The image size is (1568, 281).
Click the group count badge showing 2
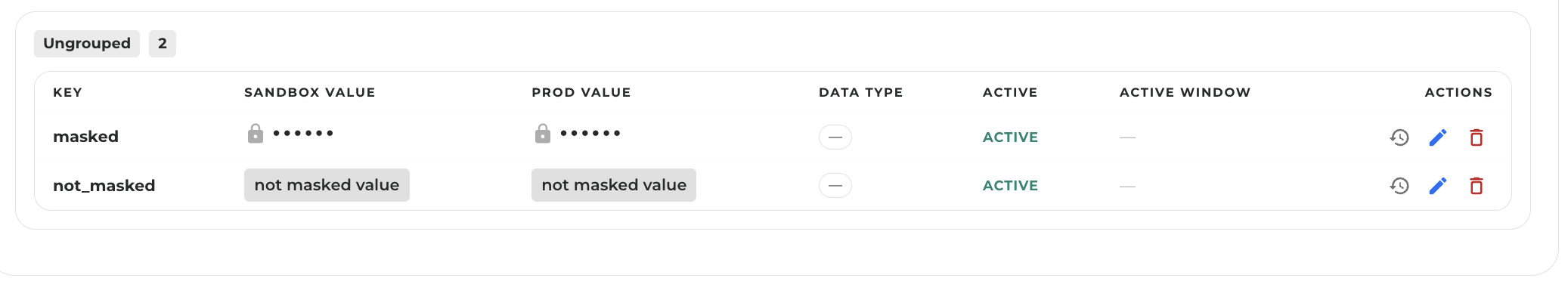click(x=163, y=44)
